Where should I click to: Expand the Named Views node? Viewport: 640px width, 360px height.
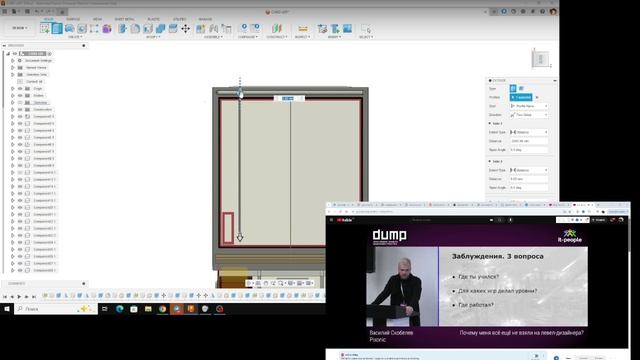click(12, 67)
